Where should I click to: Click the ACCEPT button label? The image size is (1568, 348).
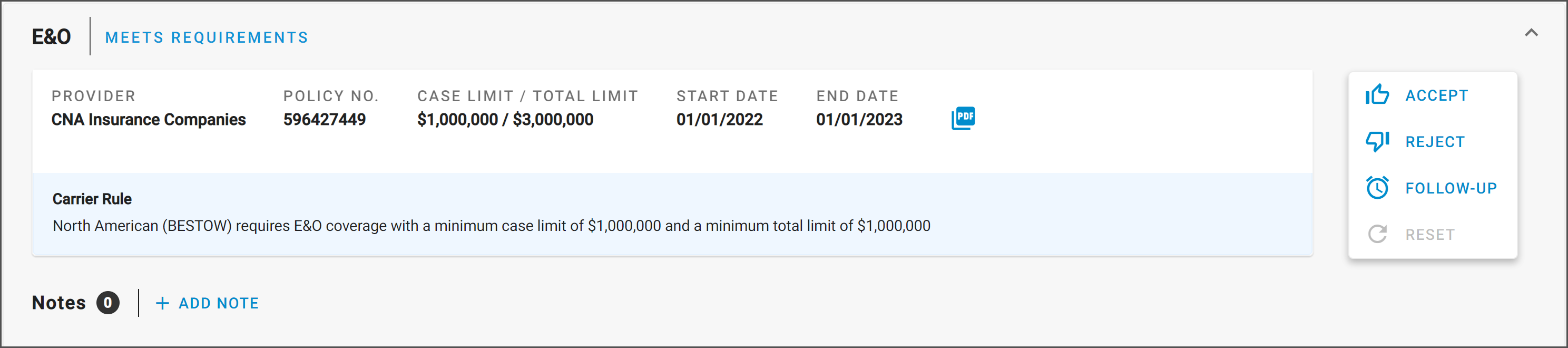1436,95
